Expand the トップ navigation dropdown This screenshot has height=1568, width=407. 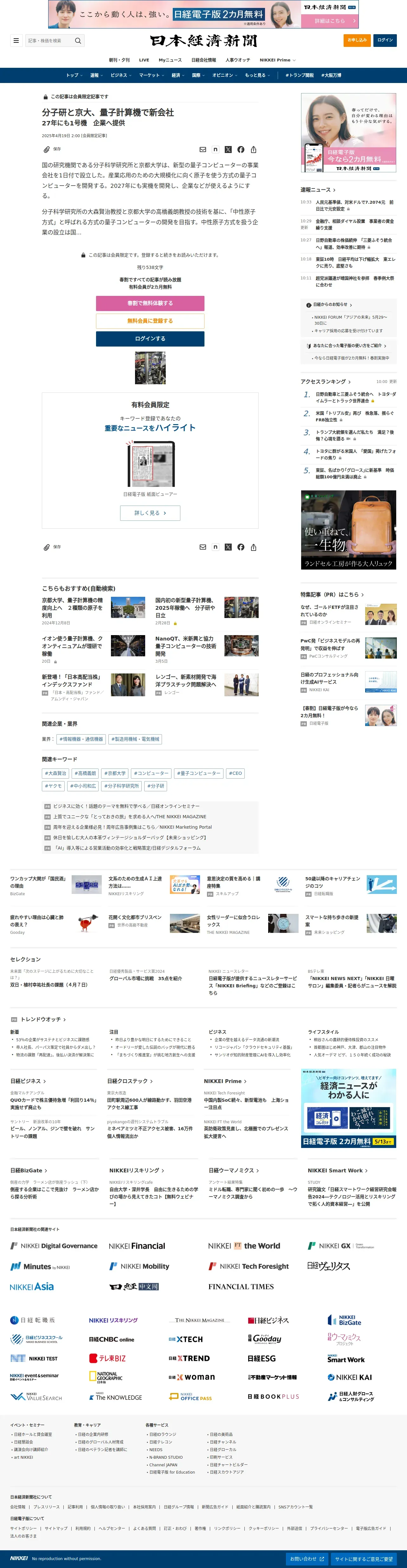74,75
